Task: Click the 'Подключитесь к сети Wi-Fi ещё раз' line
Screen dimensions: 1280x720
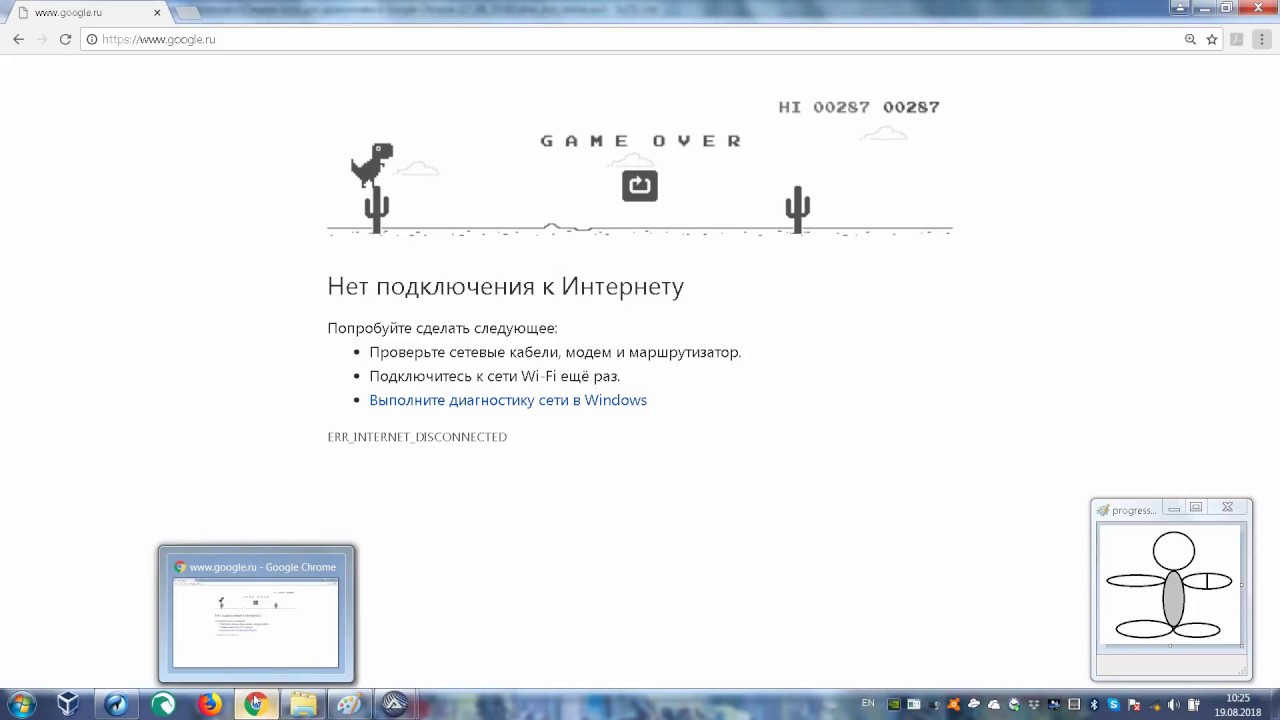Action: 494,376
